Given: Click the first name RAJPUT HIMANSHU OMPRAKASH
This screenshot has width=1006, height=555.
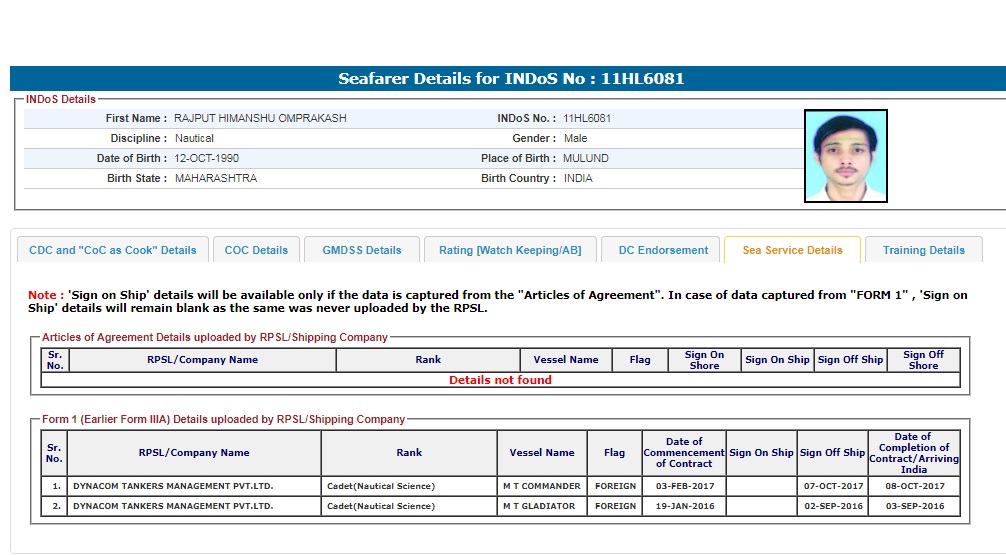Looking at the screenshot, I should (x=260, y=118).
